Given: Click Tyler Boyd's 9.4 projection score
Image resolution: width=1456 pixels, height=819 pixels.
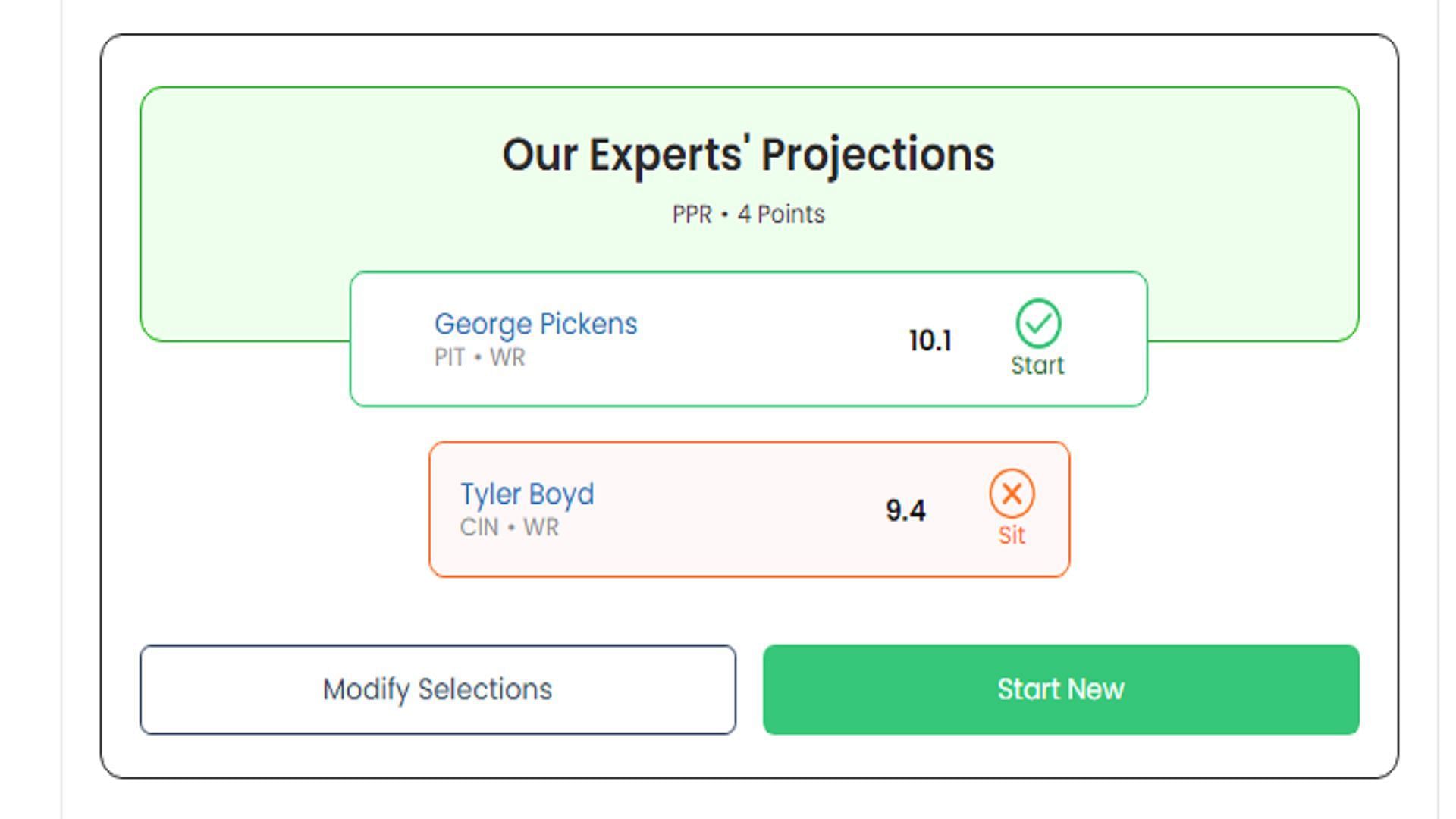Looking at the screenshot, I should pos(905,510).
